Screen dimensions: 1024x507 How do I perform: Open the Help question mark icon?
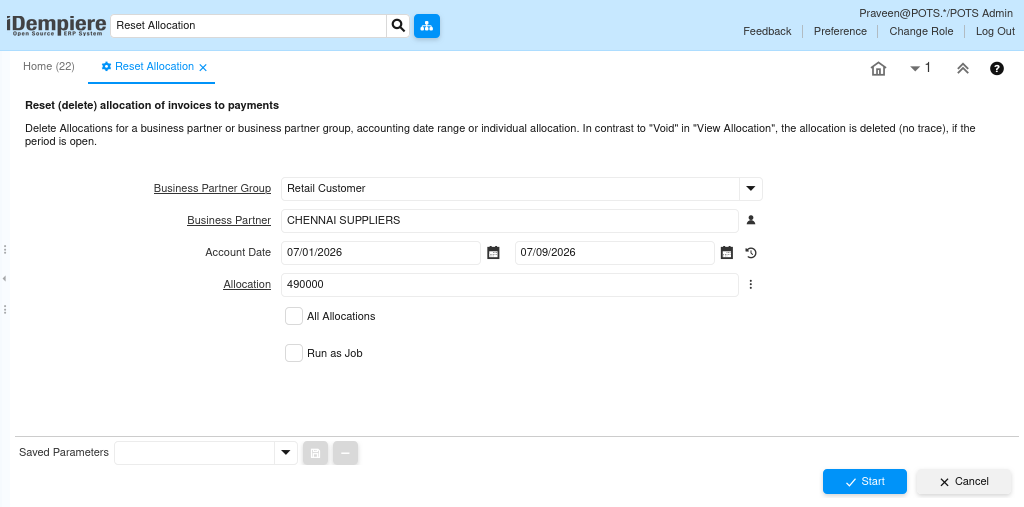click(997, 68)
